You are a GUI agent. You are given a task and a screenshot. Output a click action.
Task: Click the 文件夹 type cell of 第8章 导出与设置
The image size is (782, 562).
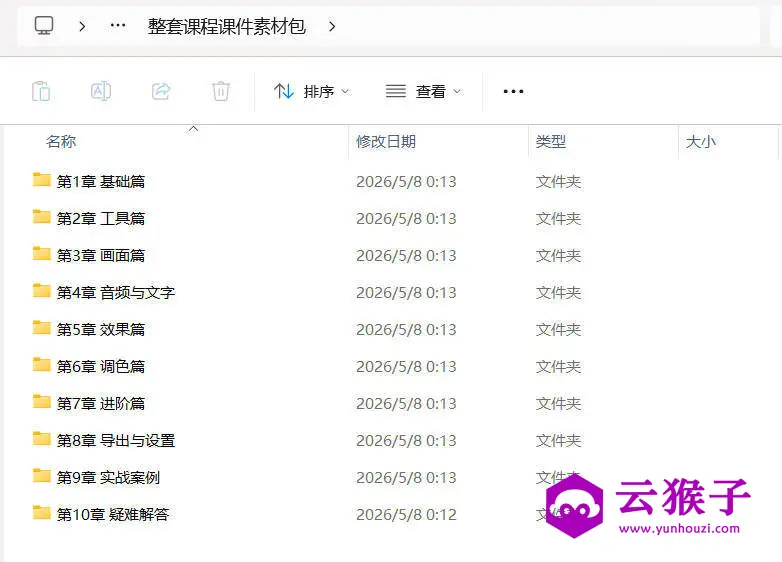(558, 440)
